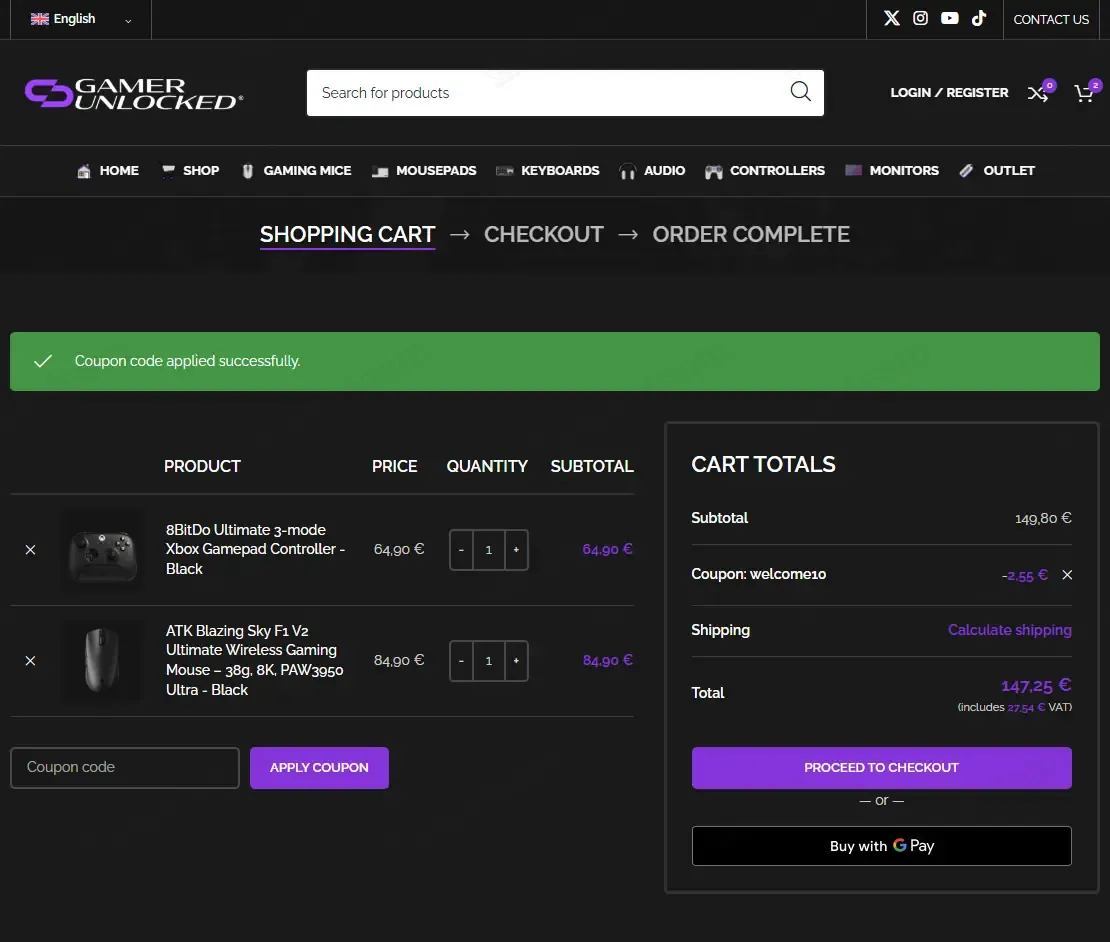The width and height of the screenshot is (1110, 942).
Task: Expand the English language dropdown
Action: coord(81,19)
